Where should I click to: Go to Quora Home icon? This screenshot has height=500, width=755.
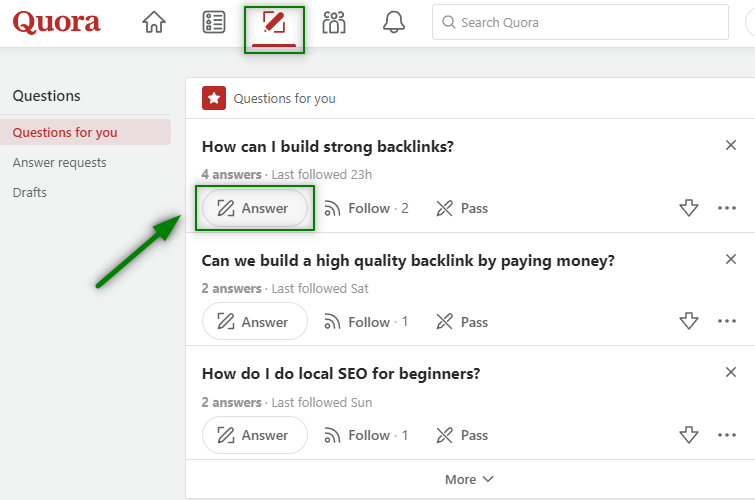pyautogui.click(x=154, y=23)
